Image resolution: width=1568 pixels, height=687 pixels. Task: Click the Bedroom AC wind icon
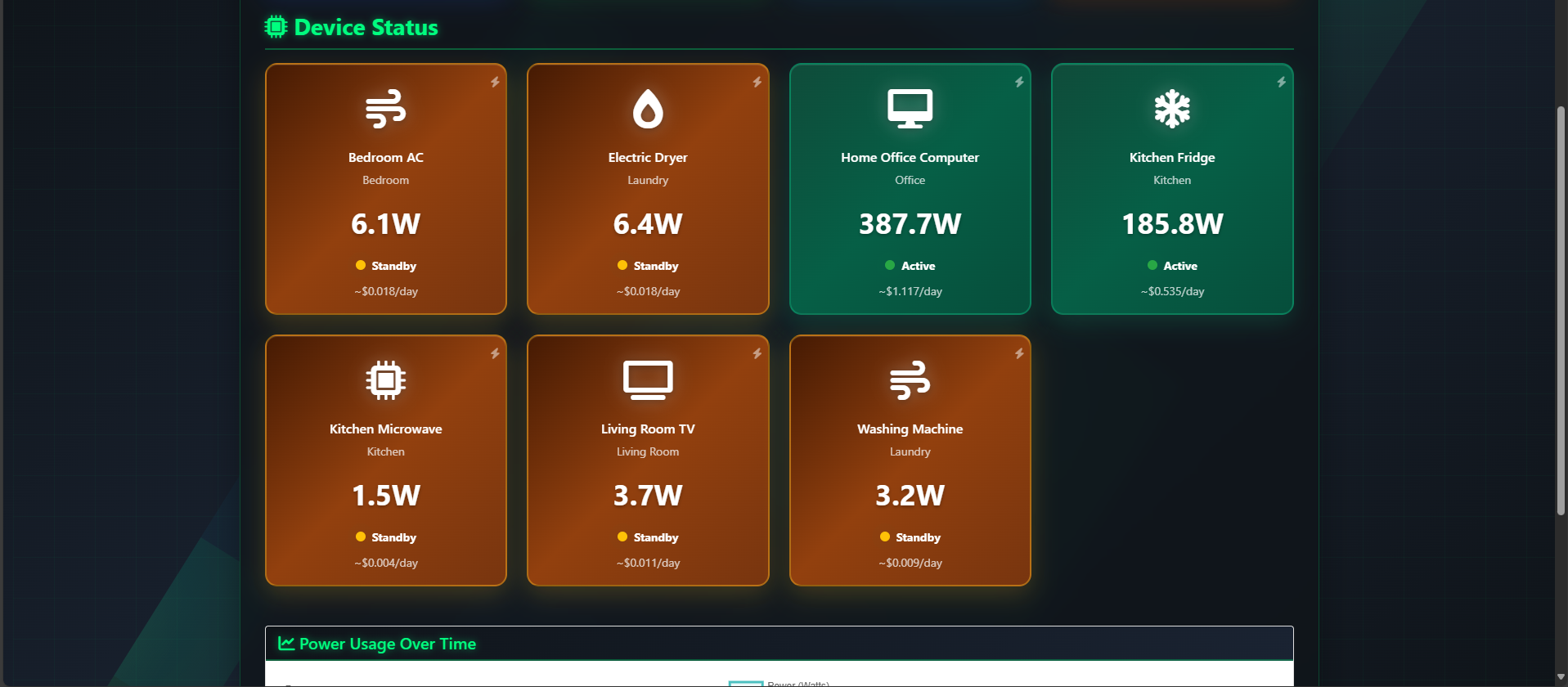pos(385,109)
